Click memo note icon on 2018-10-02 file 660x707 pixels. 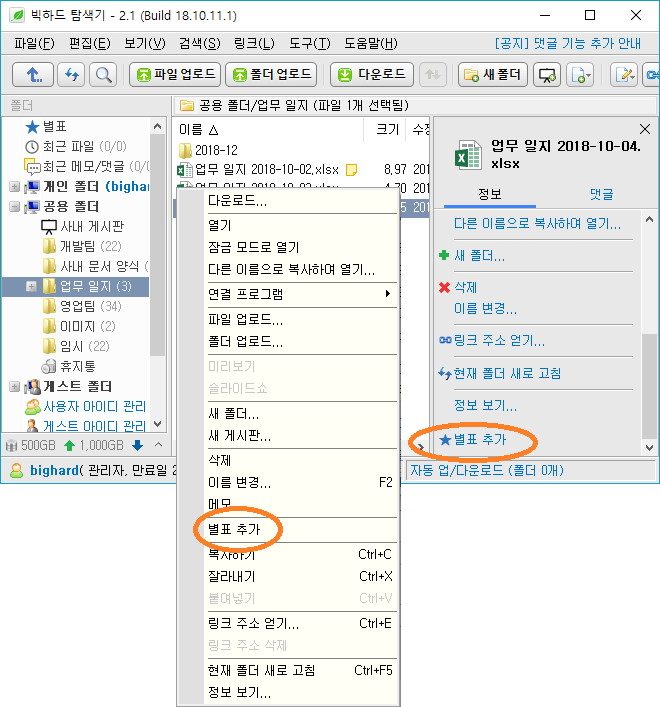point(351,170)
